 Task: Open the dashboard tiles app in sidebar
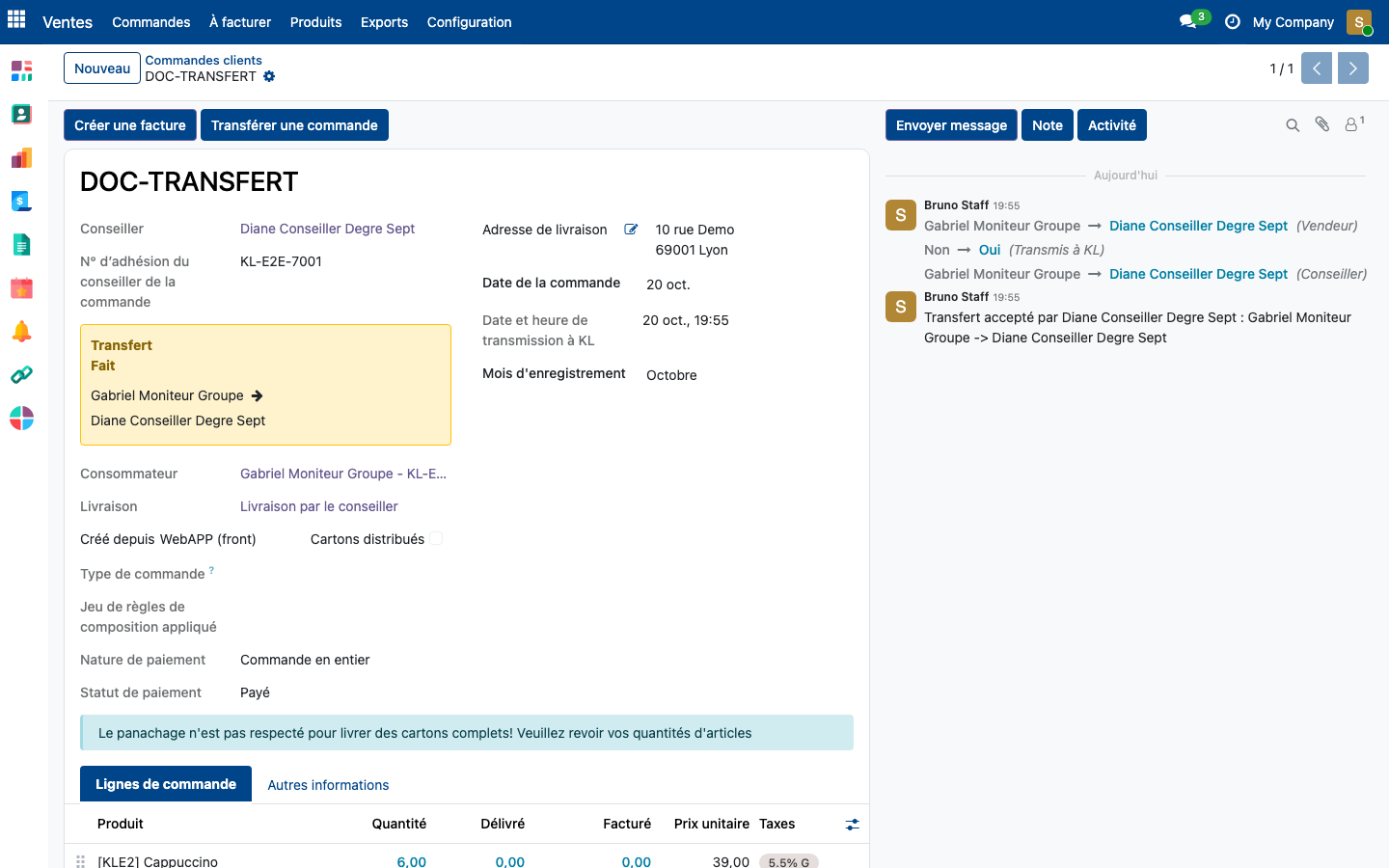[21, 70]
